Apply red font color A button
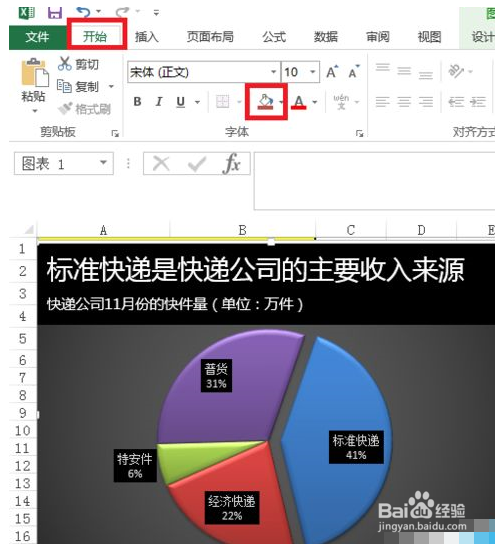Image resolution: width=495 pixels, height=544 pixels. point(299,102)
